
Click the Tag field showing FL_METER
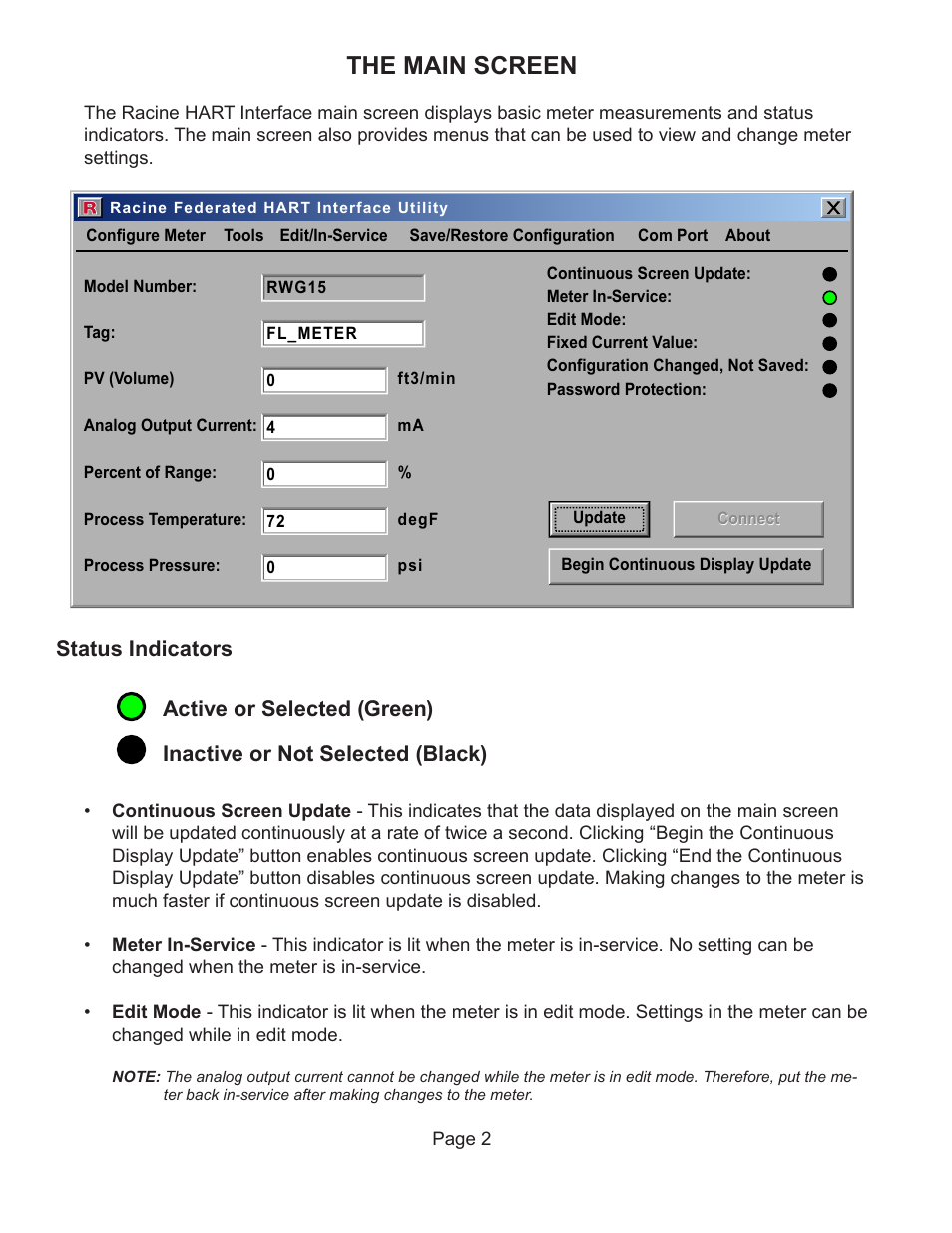coord(343,334)
